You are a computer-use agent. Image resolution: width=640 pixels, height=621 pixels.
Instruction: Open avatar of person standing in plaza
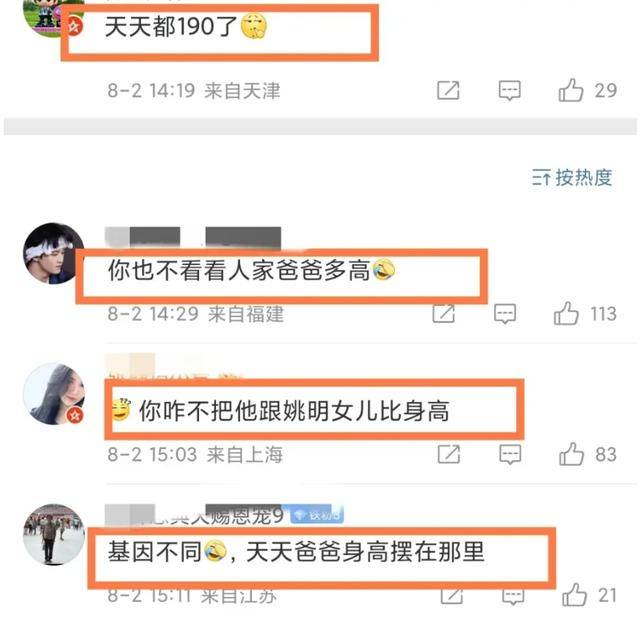53,535
